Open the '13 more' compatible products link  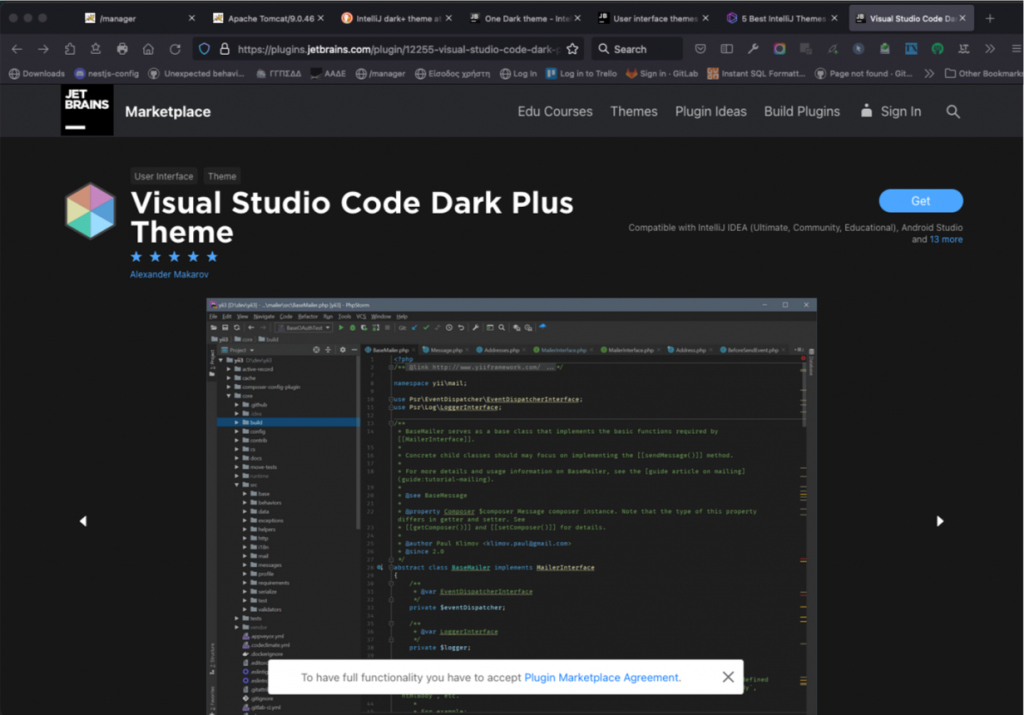pyautogui.click(x=946, y=240)
